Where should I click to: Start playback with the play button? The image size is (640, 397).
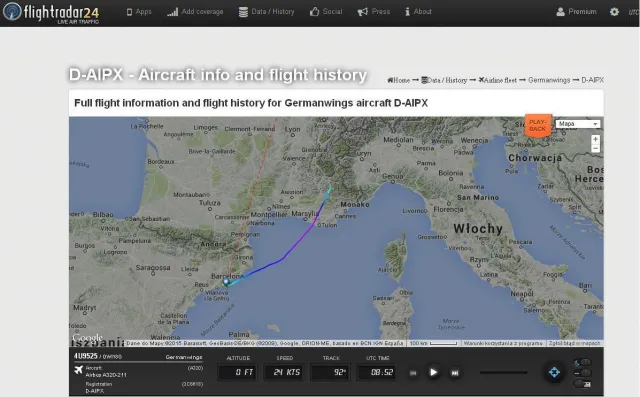pyautogui.click(x=433, y=372)
